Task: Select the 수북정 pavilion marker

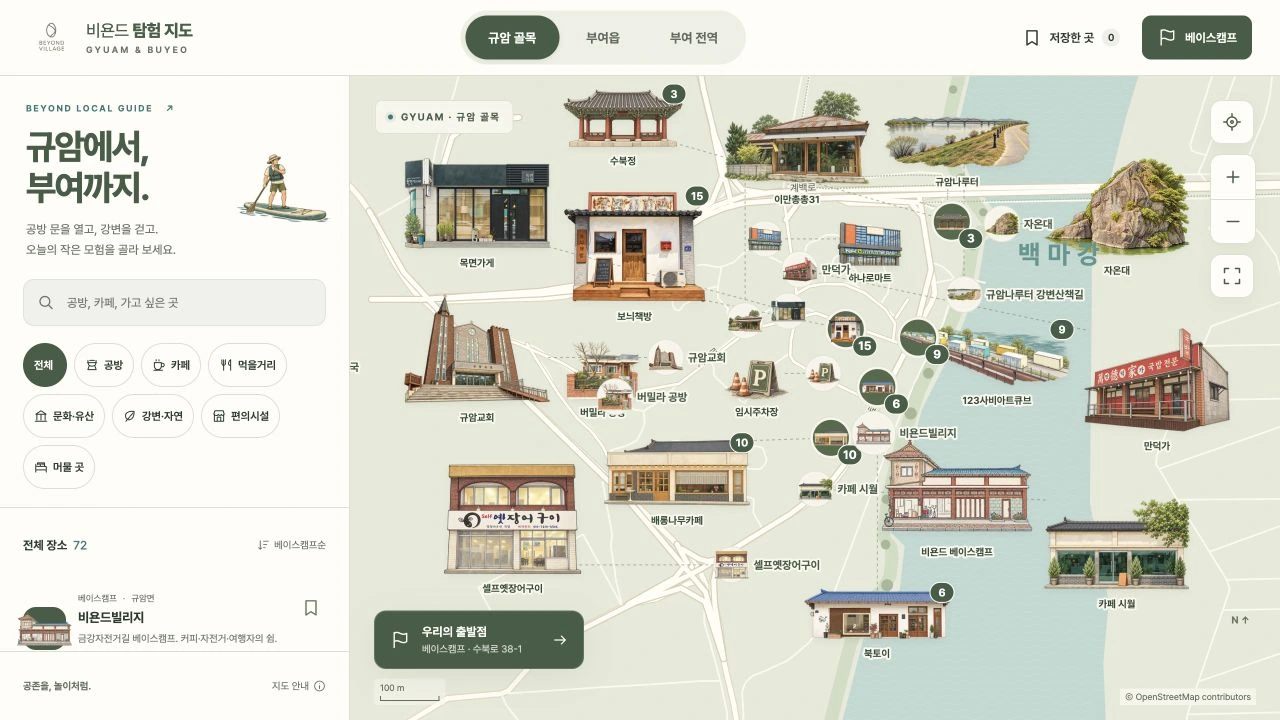Action: (622, 119)
